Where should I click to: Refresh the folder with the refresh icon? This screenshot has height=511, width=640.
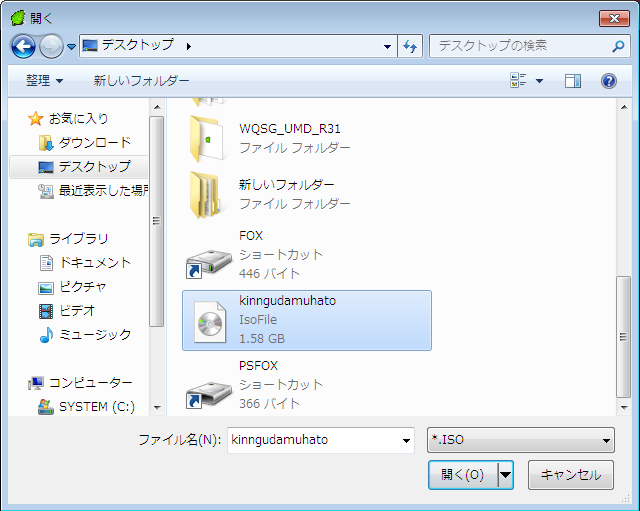pos(410,47)
